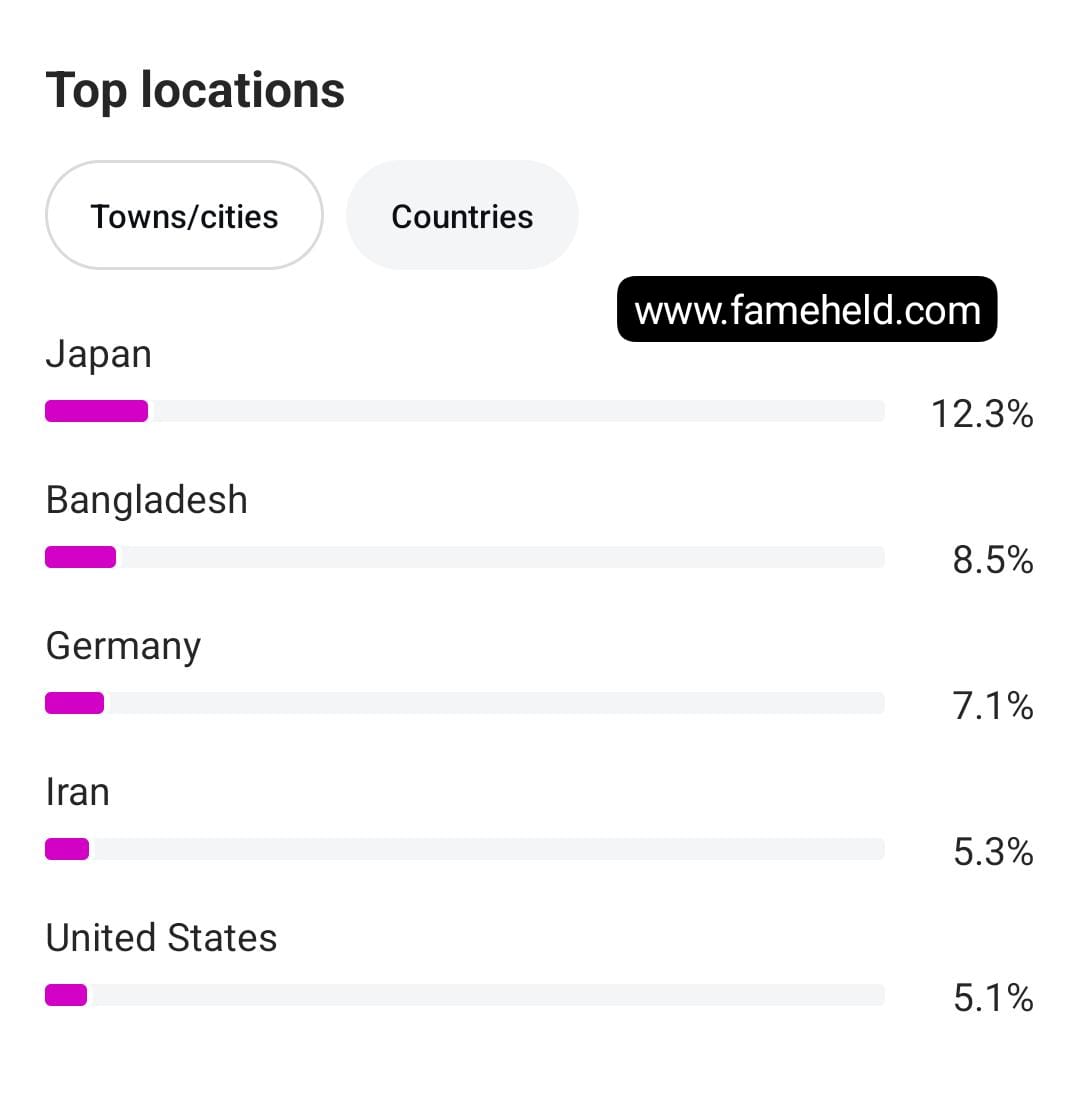This screenshot has height=1111, width=1080.
Task: Click the magenta fill of United States bar
Action: (x=66, y=995)
